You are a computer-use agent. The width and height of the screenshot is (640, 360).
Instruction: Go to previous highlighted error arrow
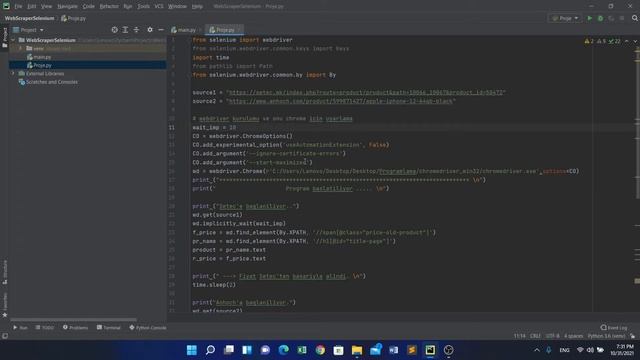click(x=627, y=41)
